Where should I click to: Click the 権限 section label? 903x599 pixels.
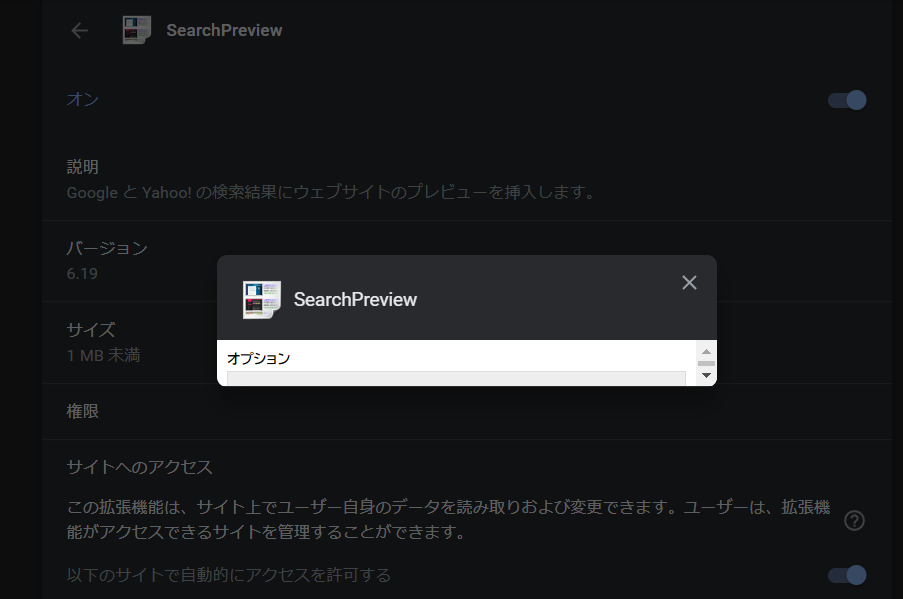point(83,411)
